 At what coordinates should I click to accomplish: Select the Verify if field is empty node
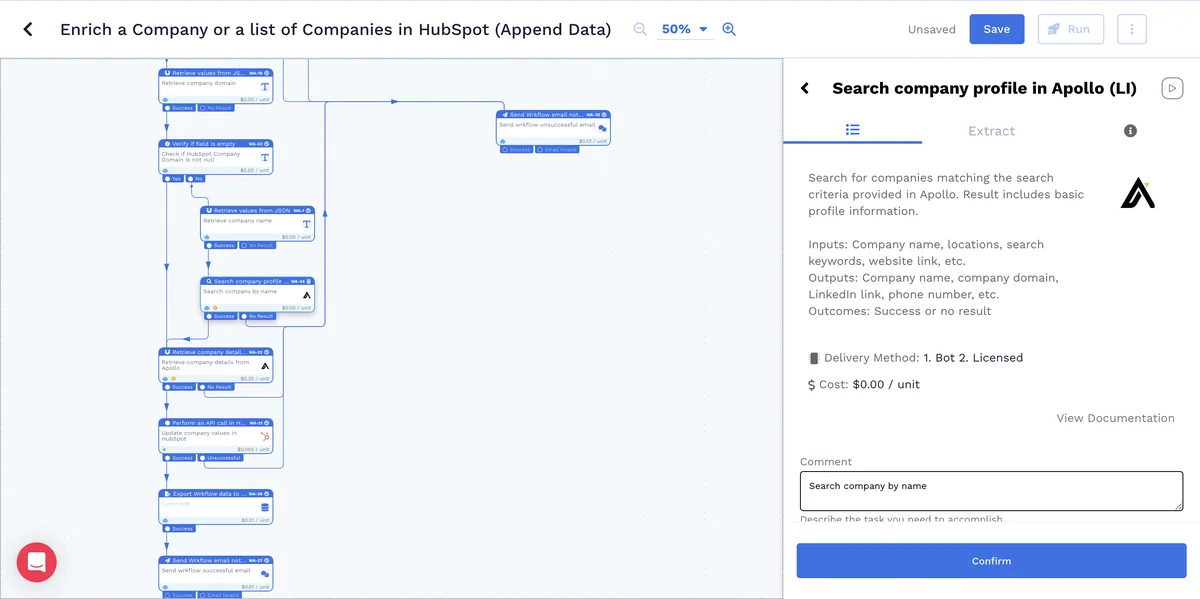point(216,158)
